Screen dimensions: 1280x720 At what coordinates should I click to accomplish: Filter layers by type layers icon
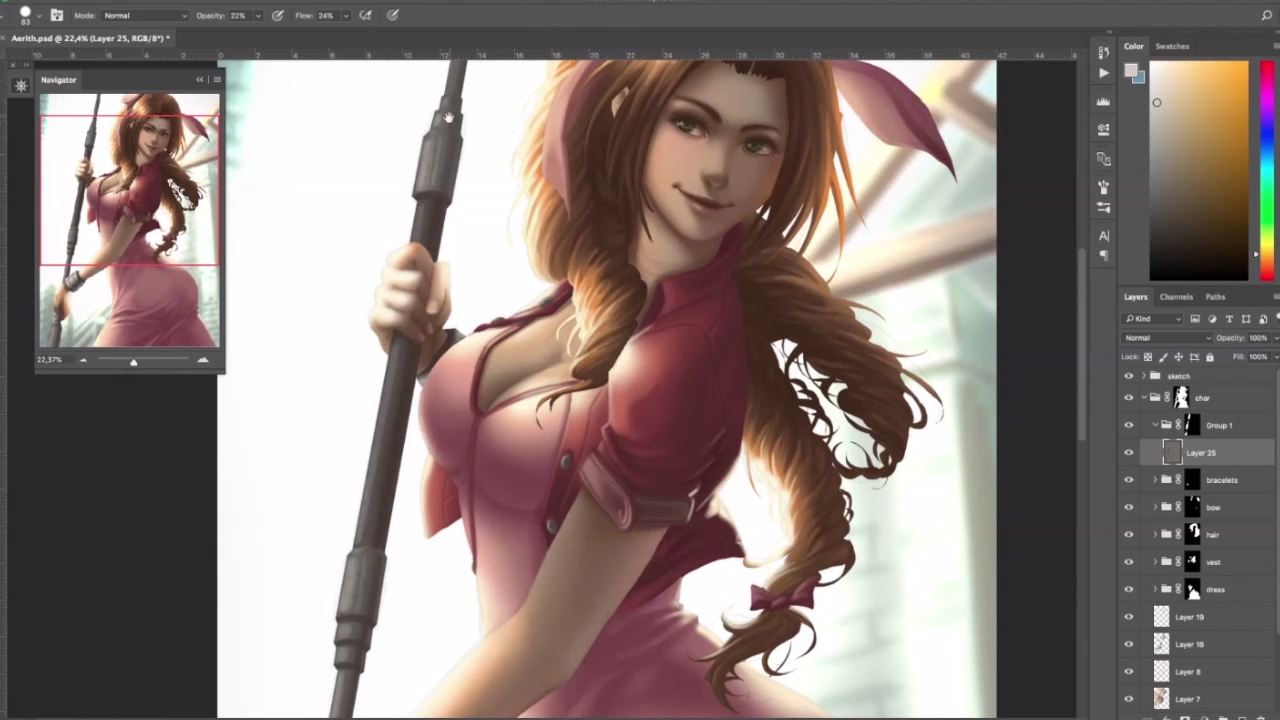(x=1229, y=319)
